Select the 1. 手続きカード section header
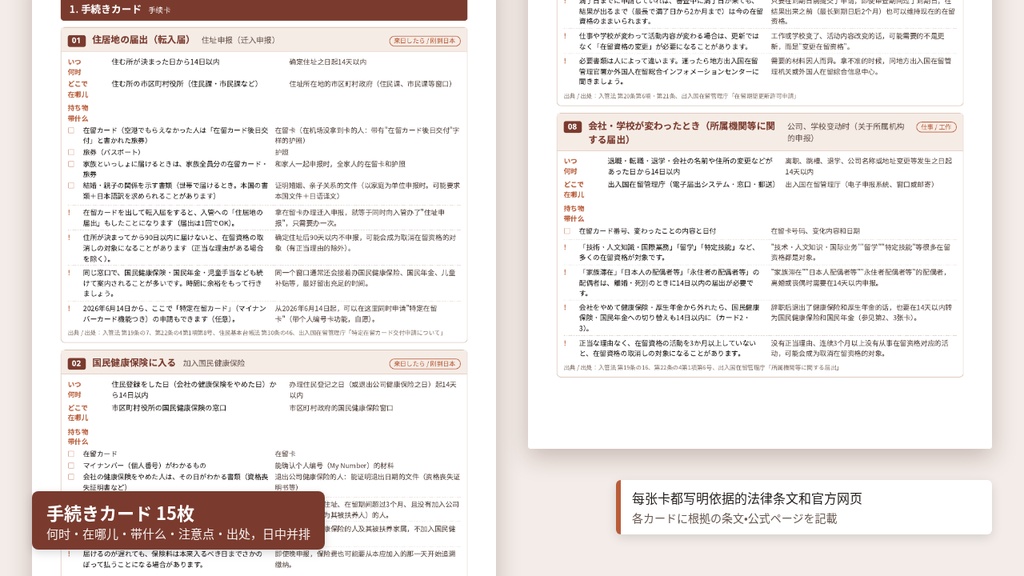This screenshot has width=1024, height=576. coord(264,10)
